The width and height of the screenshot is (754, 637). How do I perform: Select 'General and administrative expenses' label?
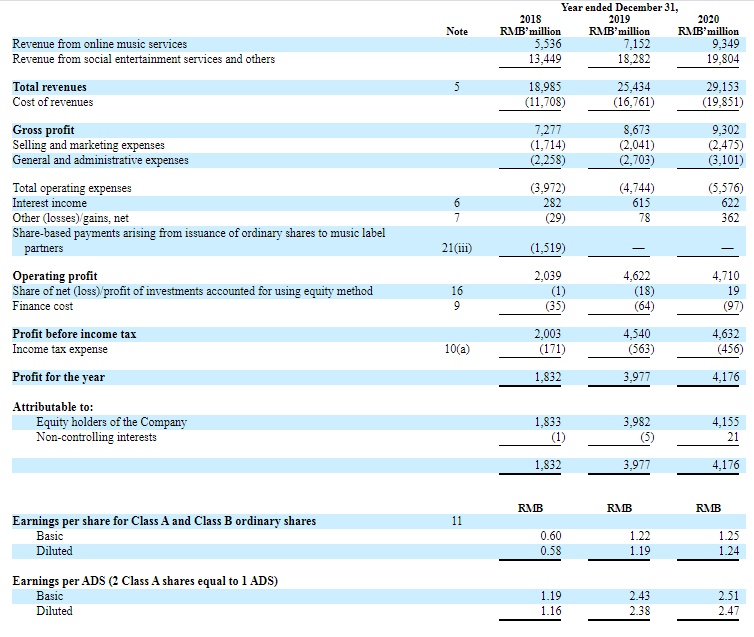101,160
